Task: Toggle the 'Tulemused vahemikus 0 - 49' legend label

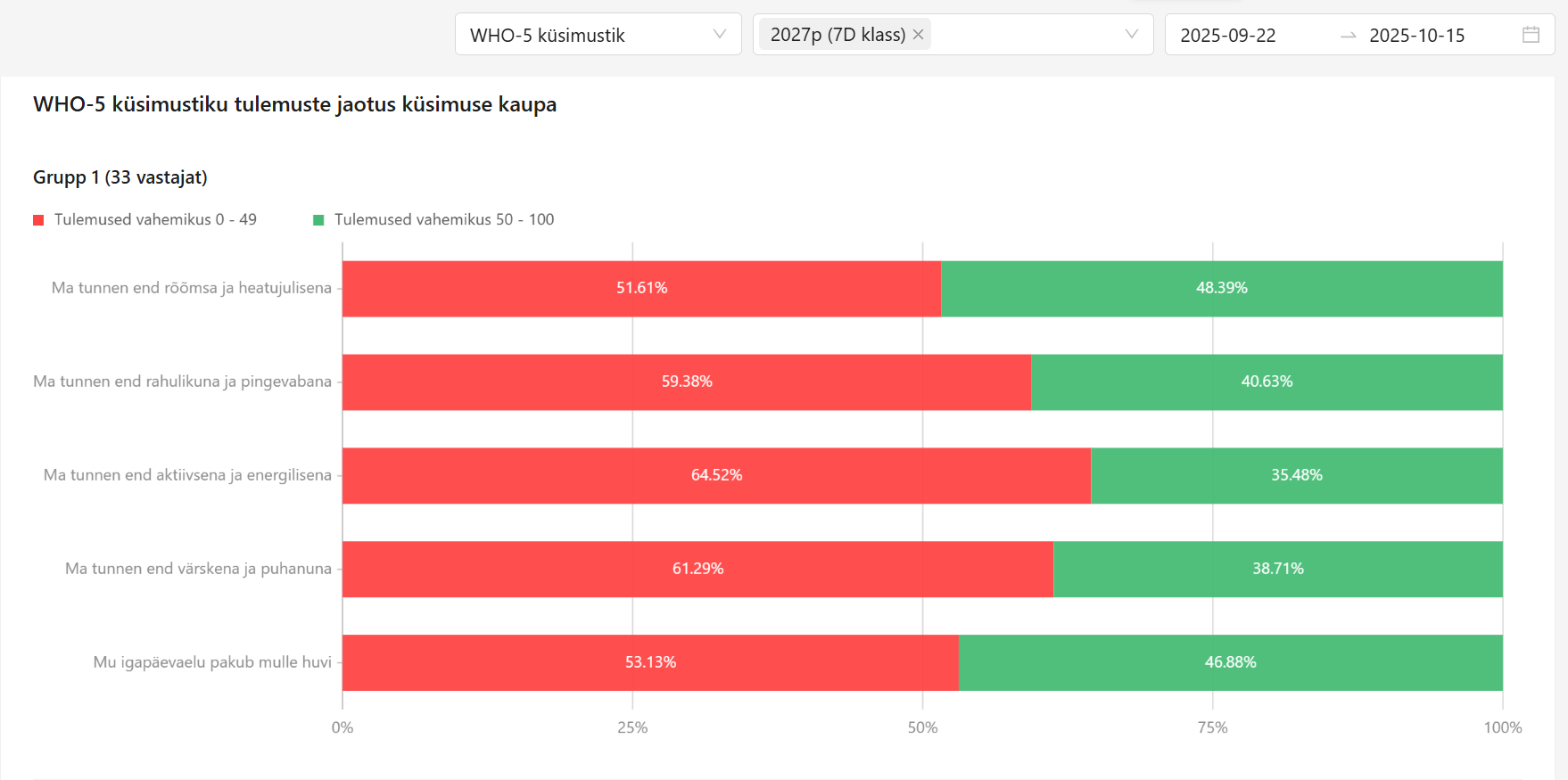Action: click(155, 219)
